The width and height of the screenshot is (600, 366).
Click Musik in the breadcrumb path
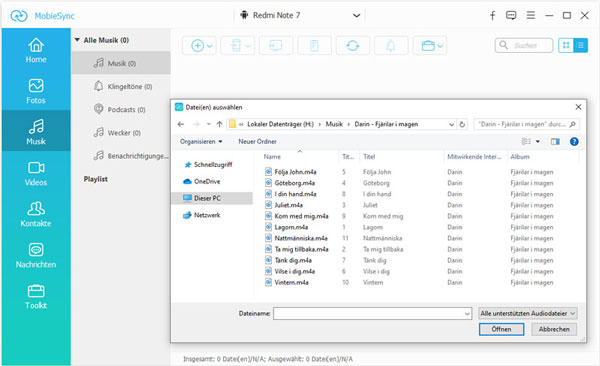pyautogui.click(x=334, y=124)
